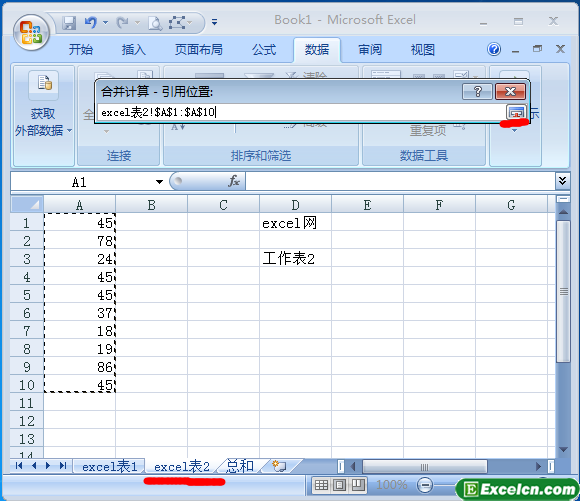Click Page Layout view status bar button
This screenshot has height=501, width=580.
[340, 485]
